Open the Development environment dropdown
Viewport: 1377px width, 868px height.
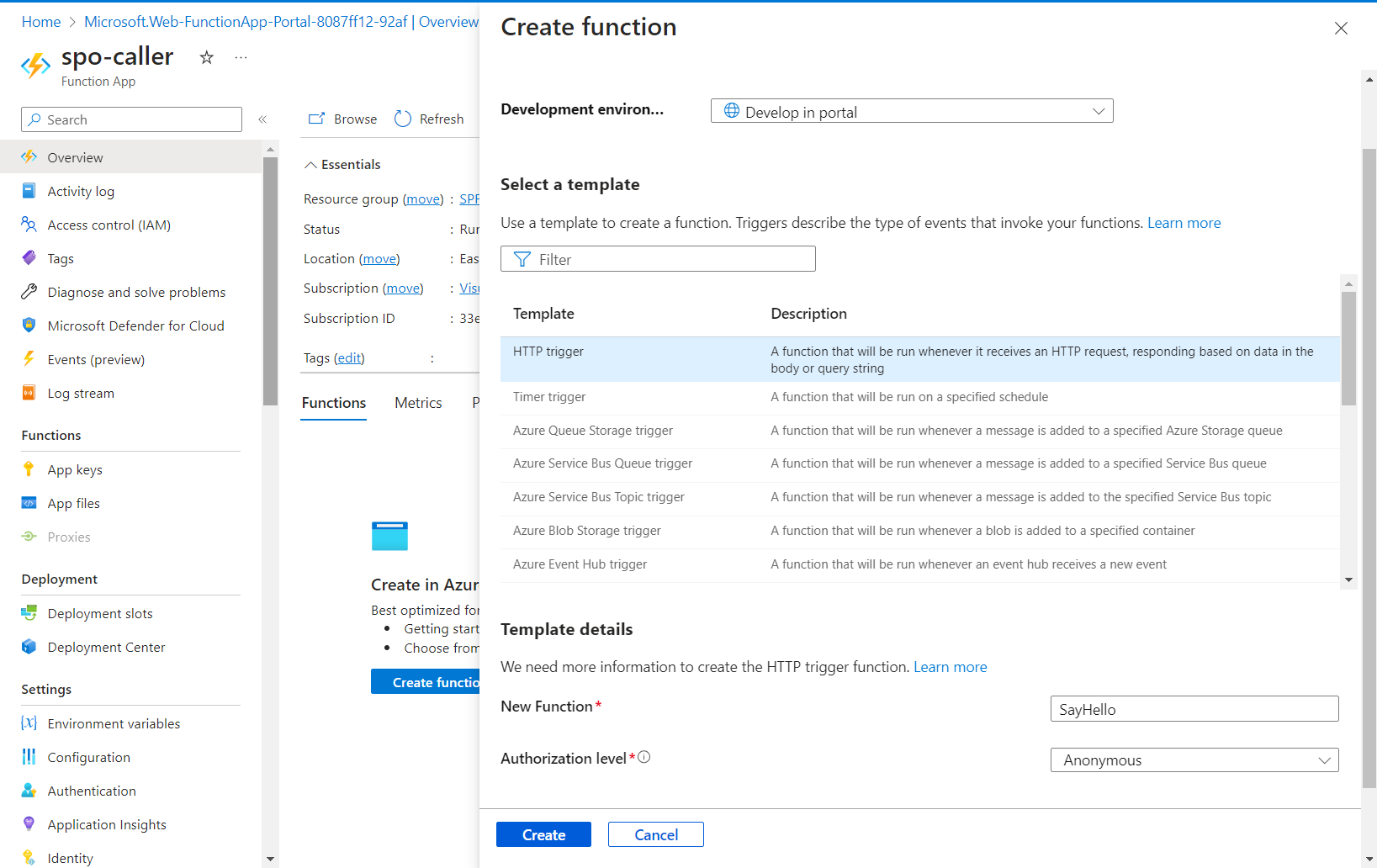[x=911, y=111]
